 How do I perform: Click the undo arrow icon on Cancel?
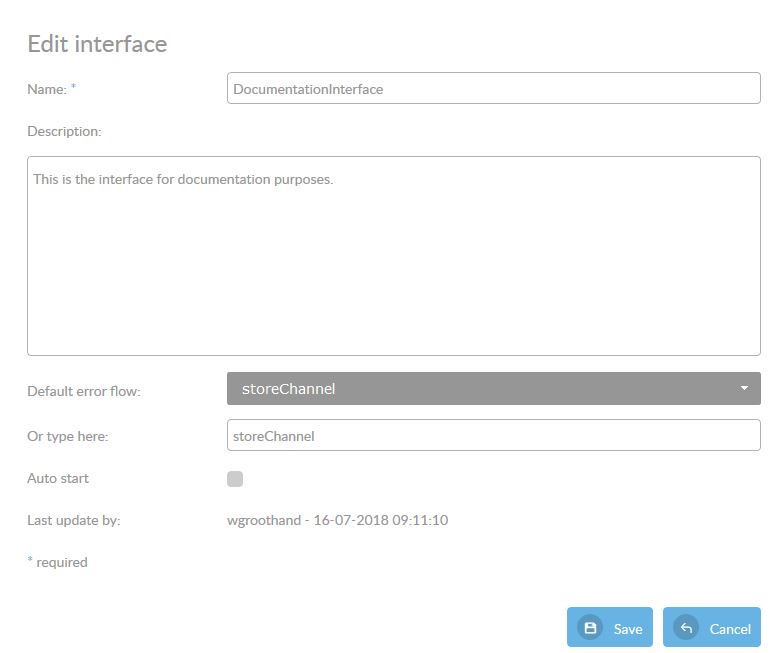686,628
